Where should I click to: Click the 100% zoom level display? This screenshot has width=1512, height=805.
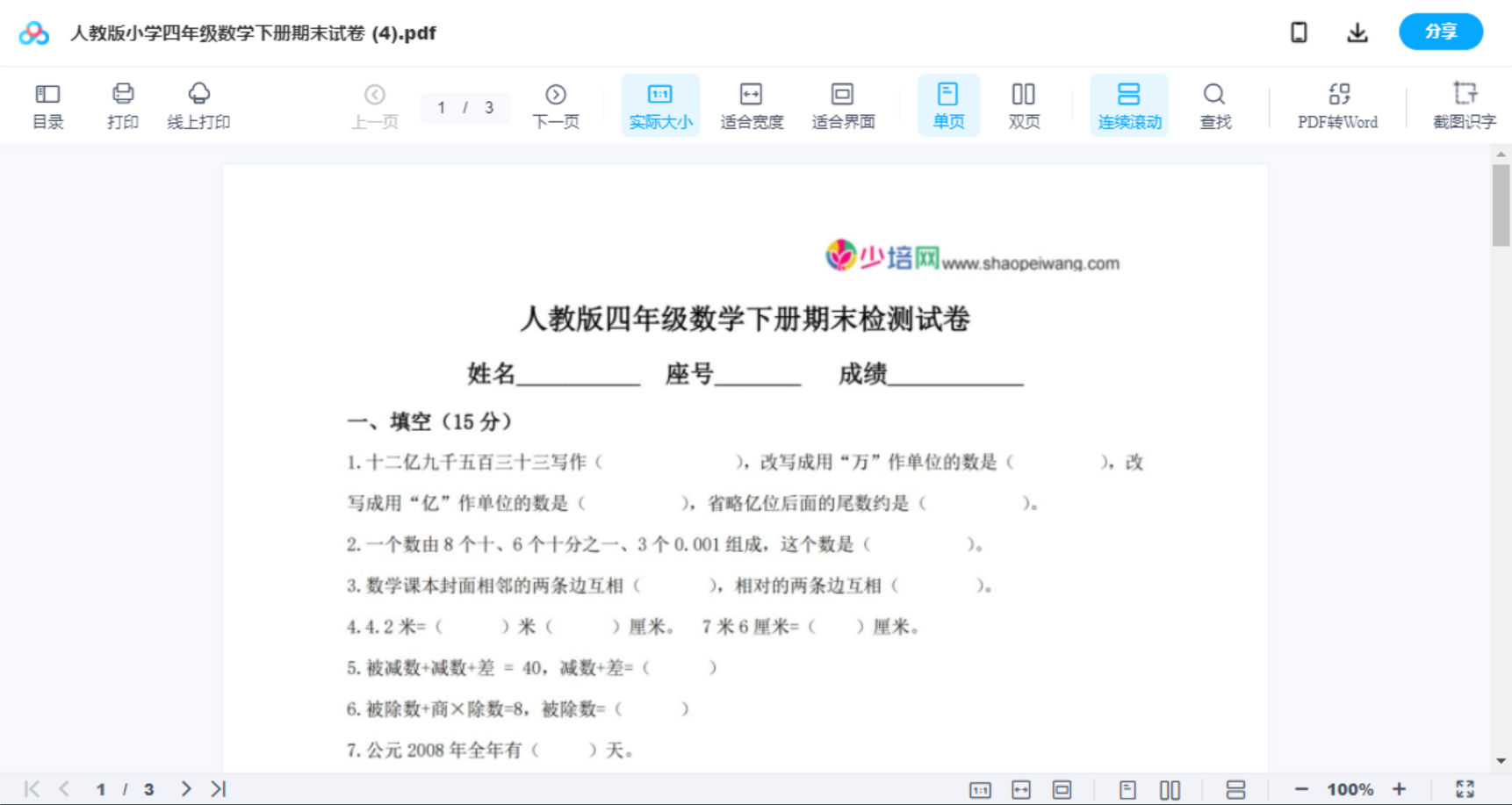(x=1350, y=789)
